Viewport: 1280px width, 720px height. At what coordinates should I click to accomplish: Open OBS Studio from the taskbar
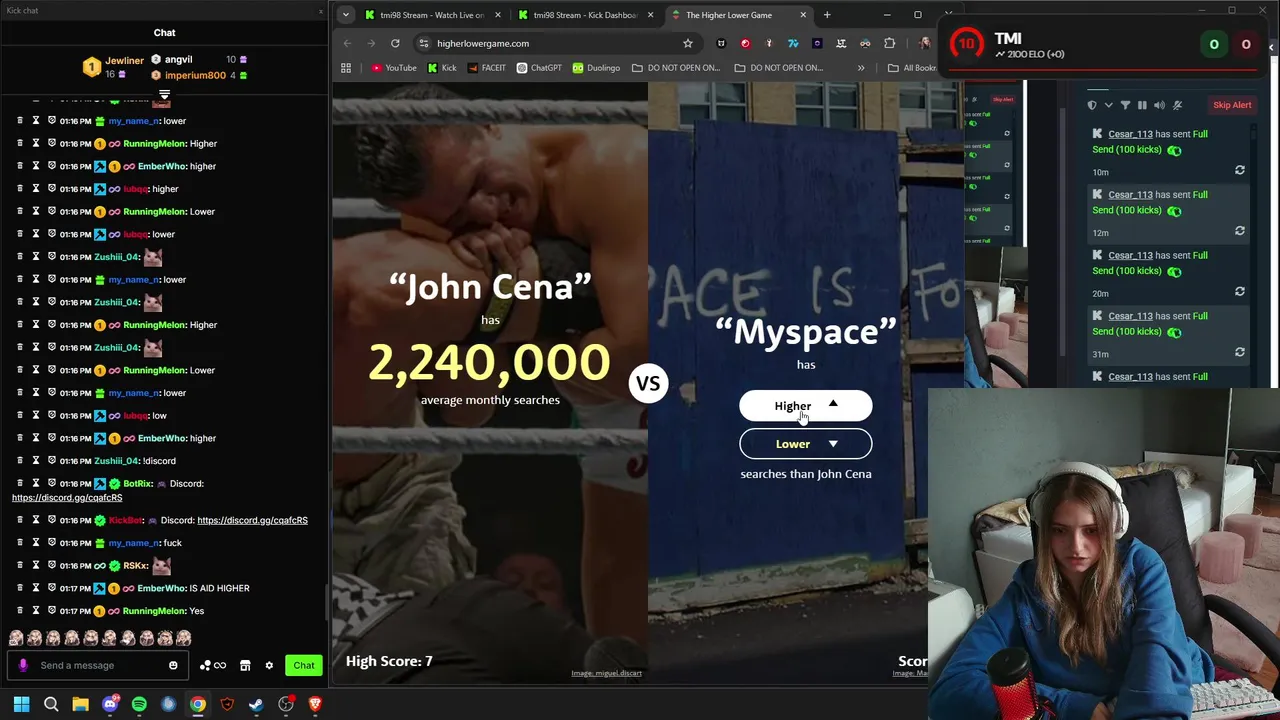pyautogui.click(x=286, y=704)
